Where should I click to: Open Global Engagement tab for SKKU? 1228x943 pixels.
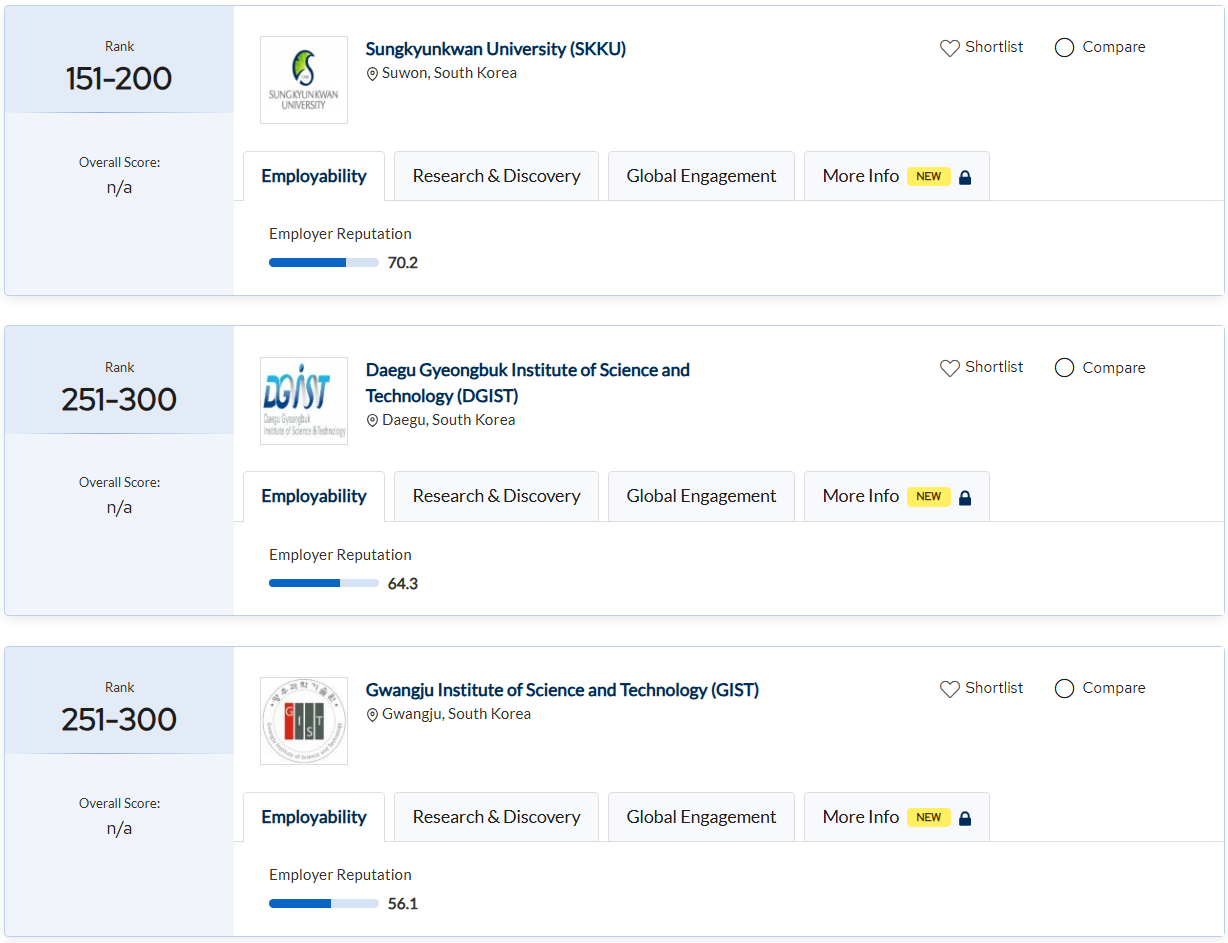point(701,176)
